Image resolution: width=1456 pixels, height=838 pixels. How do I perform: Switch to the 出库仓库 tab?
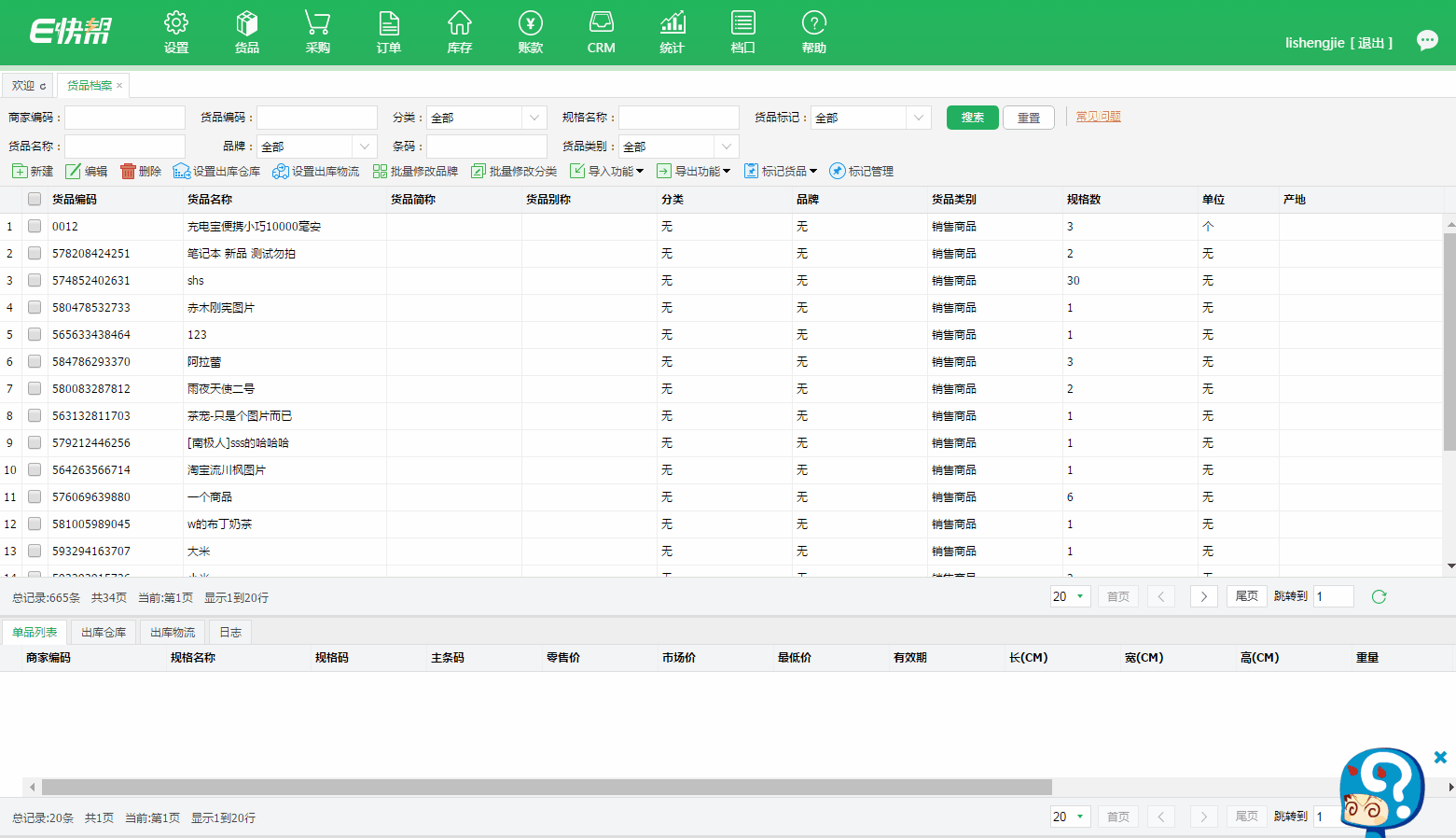(104, 633)
